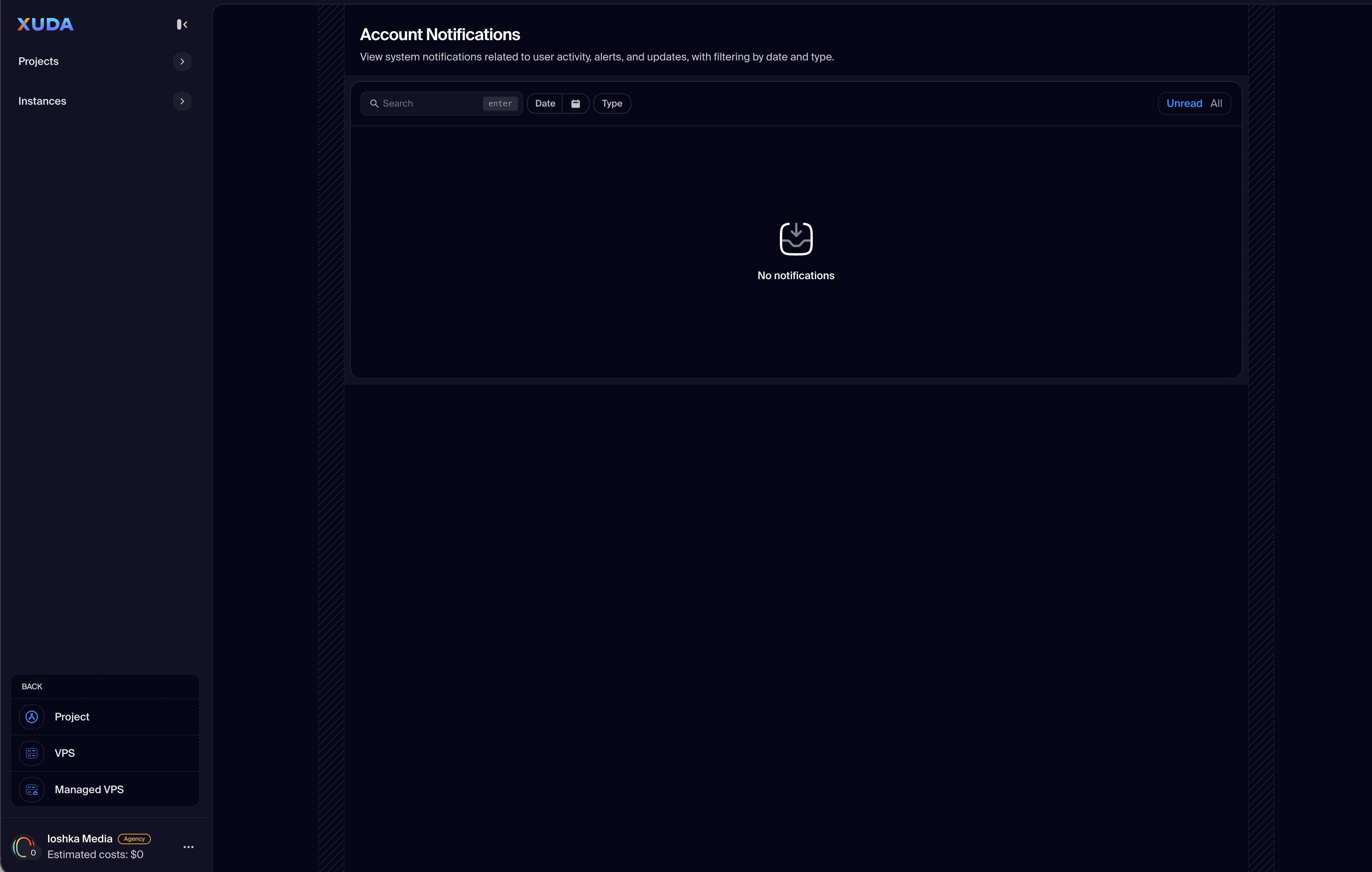Switch filter to Unread notifications
The height and width of the screenshot is (872, 1372).
[x=1184, y=104]
